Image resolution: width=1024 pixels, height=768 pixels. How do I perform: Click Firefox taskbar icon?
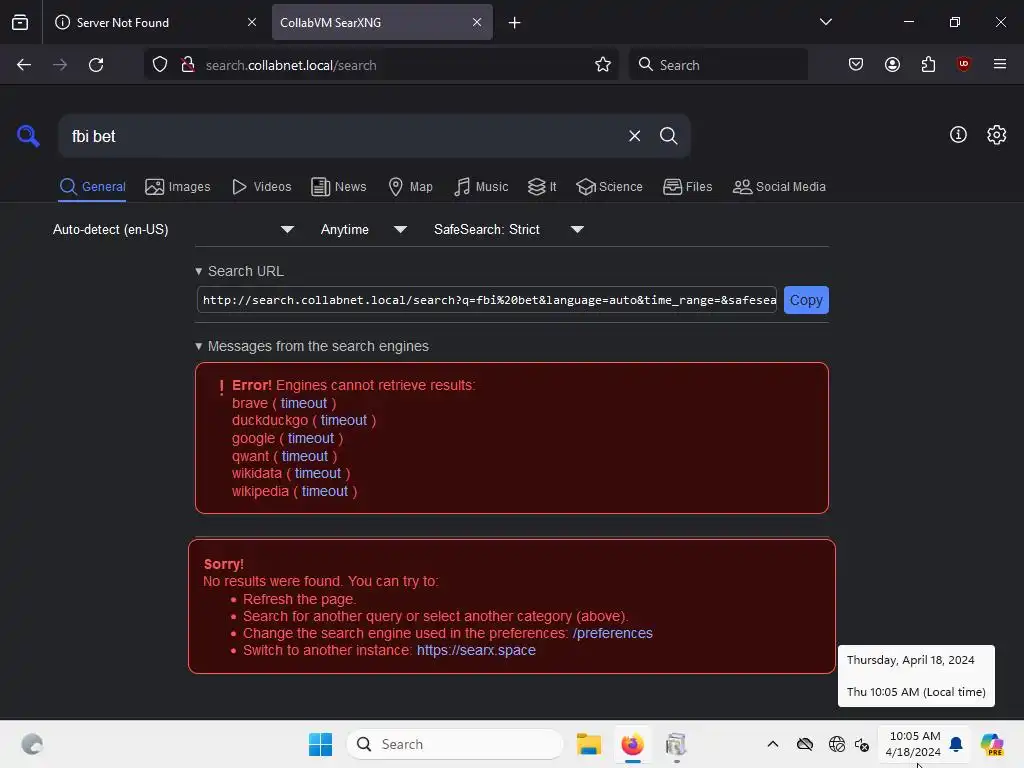tap(632, 744)
